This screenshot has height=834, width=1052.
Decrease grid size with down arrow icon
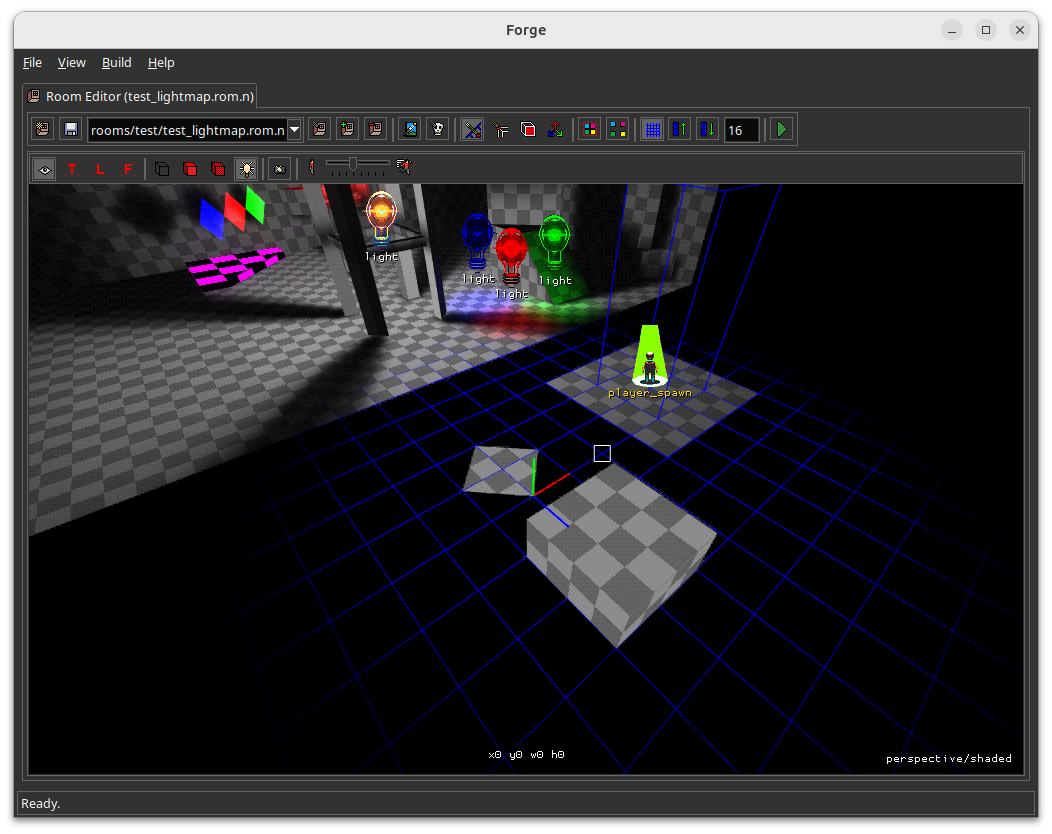(707, 129)
